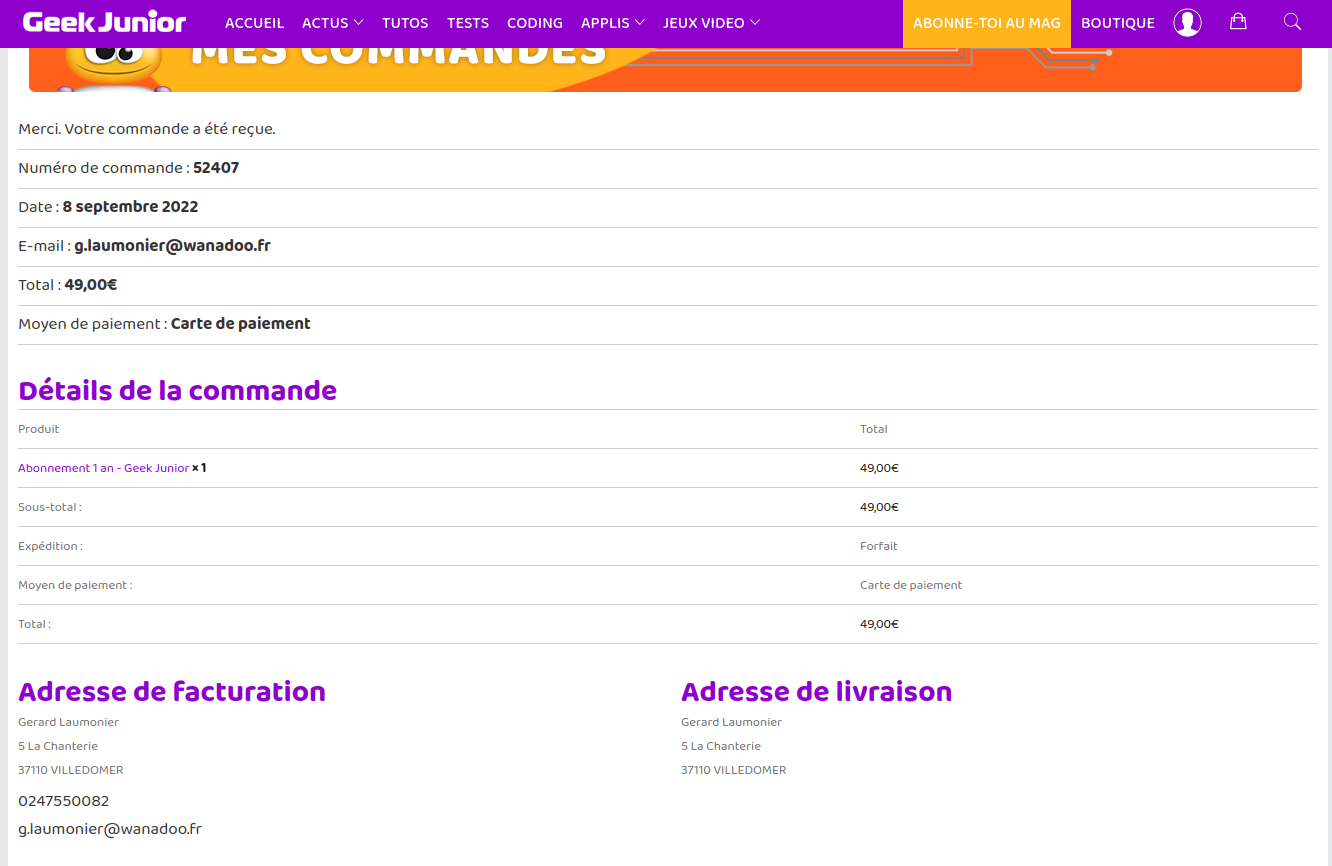1332x866 pixels.
Task: Expand the APPLIS dropdown menu
Action: click(x=612, y=23)
